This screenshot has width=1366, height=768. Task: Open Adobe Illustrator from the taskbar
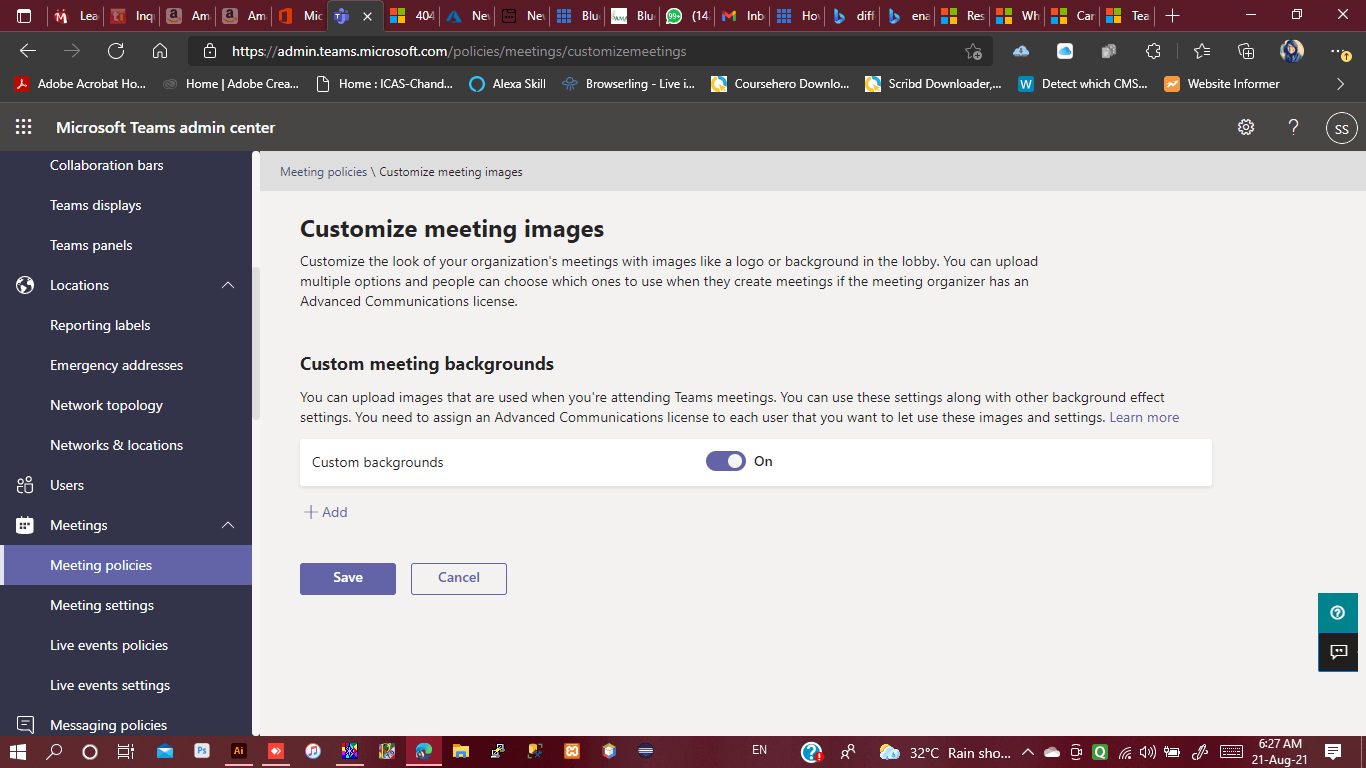pos(239,751)
